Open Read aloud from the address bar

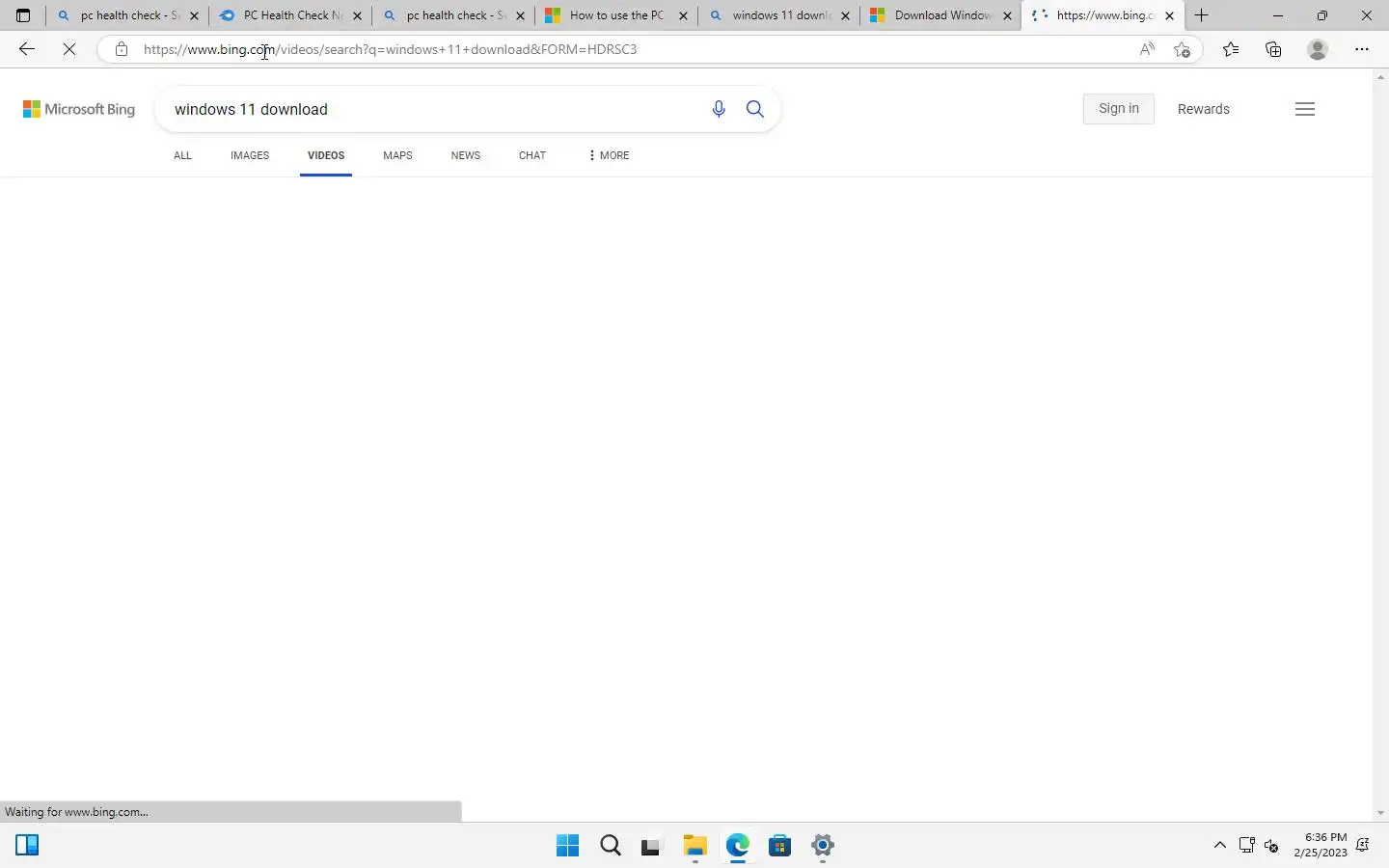tap(1147, 49)
